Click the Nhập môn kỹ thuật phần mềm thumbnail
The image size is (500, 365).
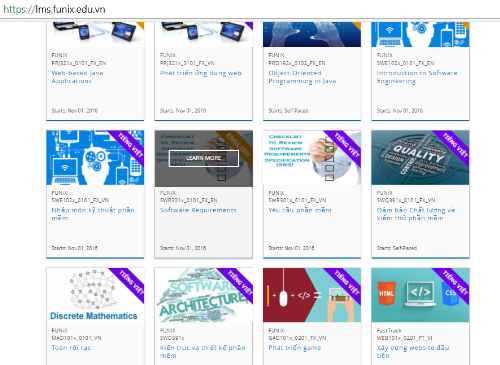pos(95,158)
